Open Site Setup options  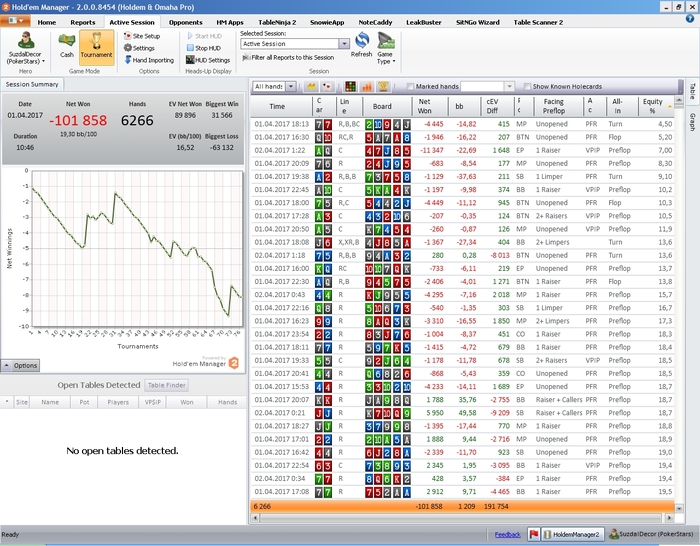(x=142, y=36)
